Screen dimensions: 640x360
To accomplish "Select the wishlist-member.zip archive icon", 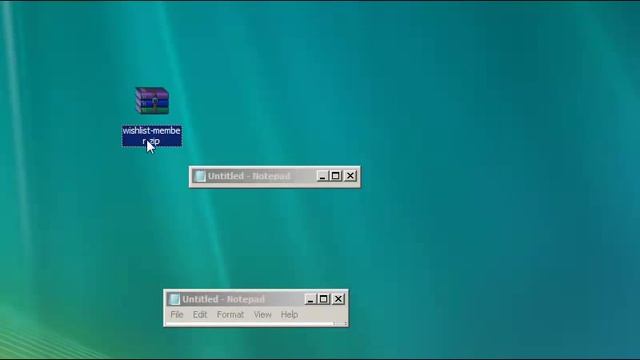I will (x=152, y=100).
